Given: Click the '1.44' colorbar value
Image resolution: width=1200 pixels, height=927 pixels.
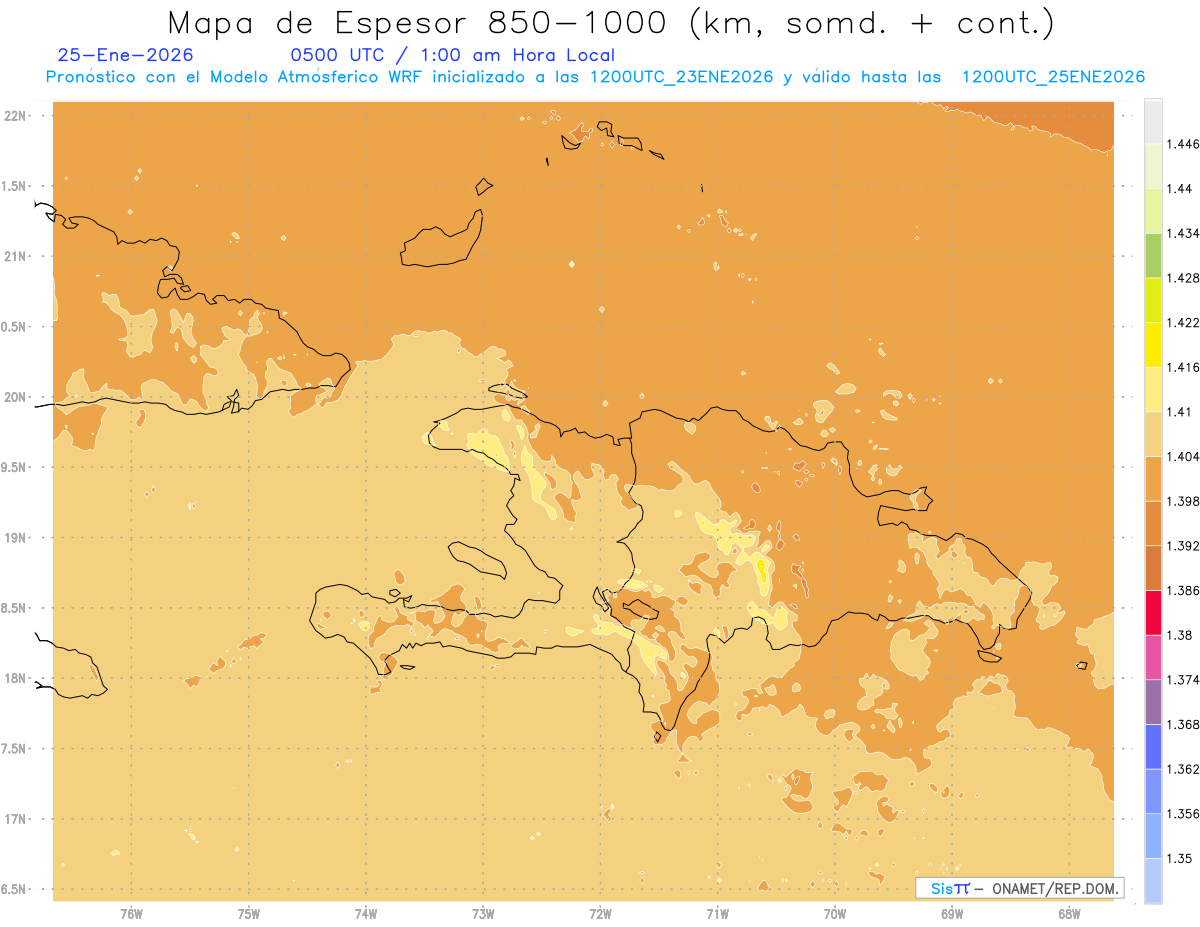Looking at the screenshot, I should [x=1179, y=189].
